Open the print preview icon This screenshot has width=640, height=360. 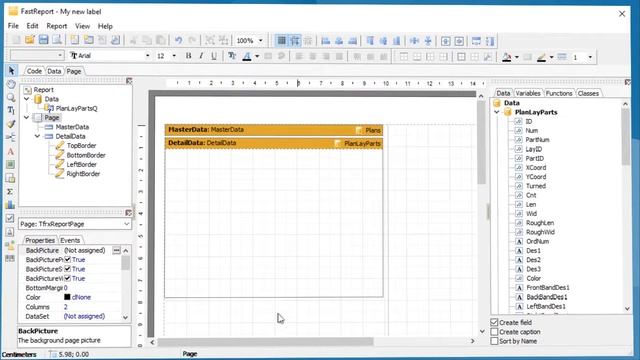tap(57, 40)
